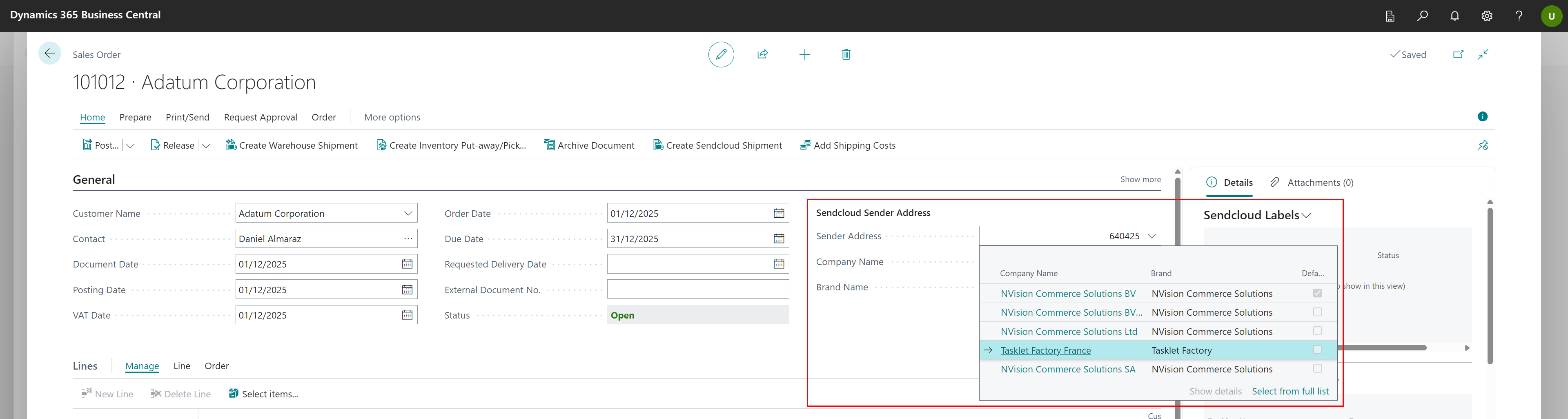1568x419 pixels.
Task: Open Sender Address dropdown arrow
Action: [1151, 236]
